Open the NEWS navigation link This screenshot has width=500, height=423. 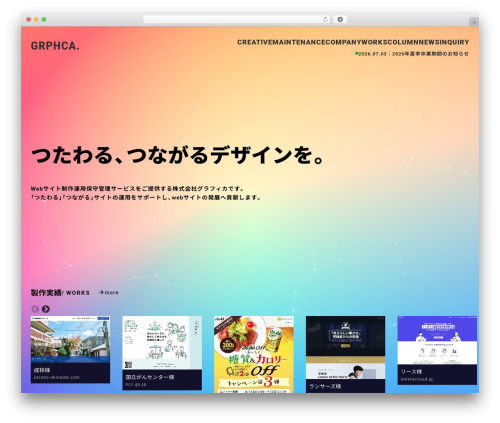(x=429, y=42)
